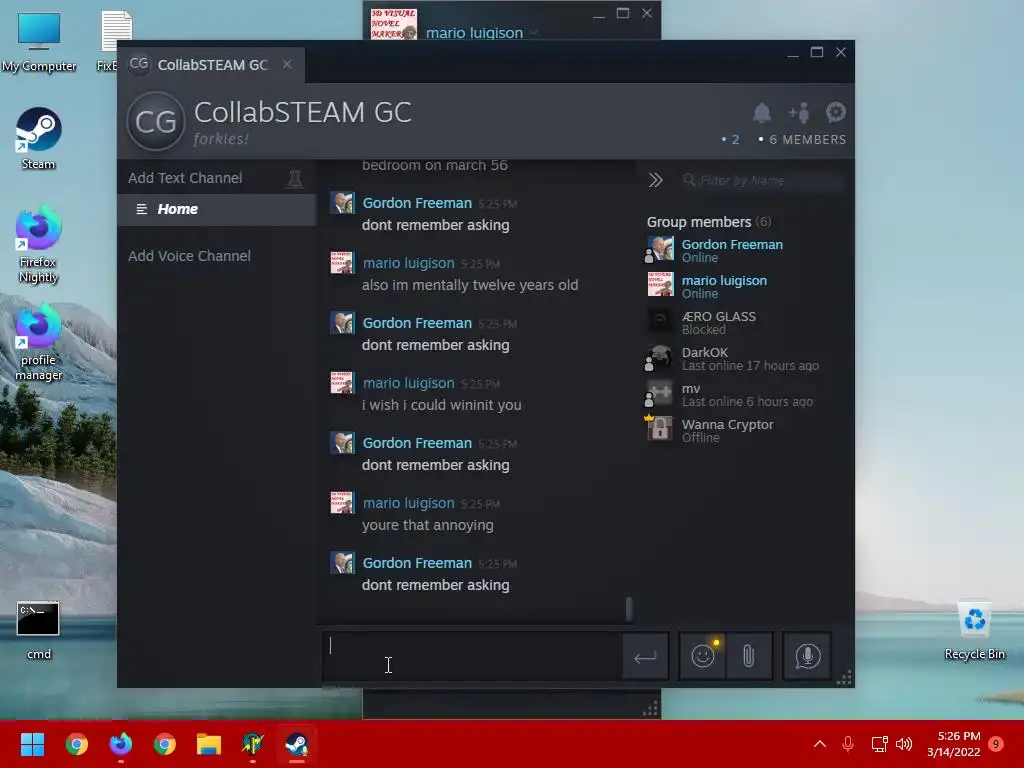Click the pin icon beside Add Text Channel

coord(295,178)
